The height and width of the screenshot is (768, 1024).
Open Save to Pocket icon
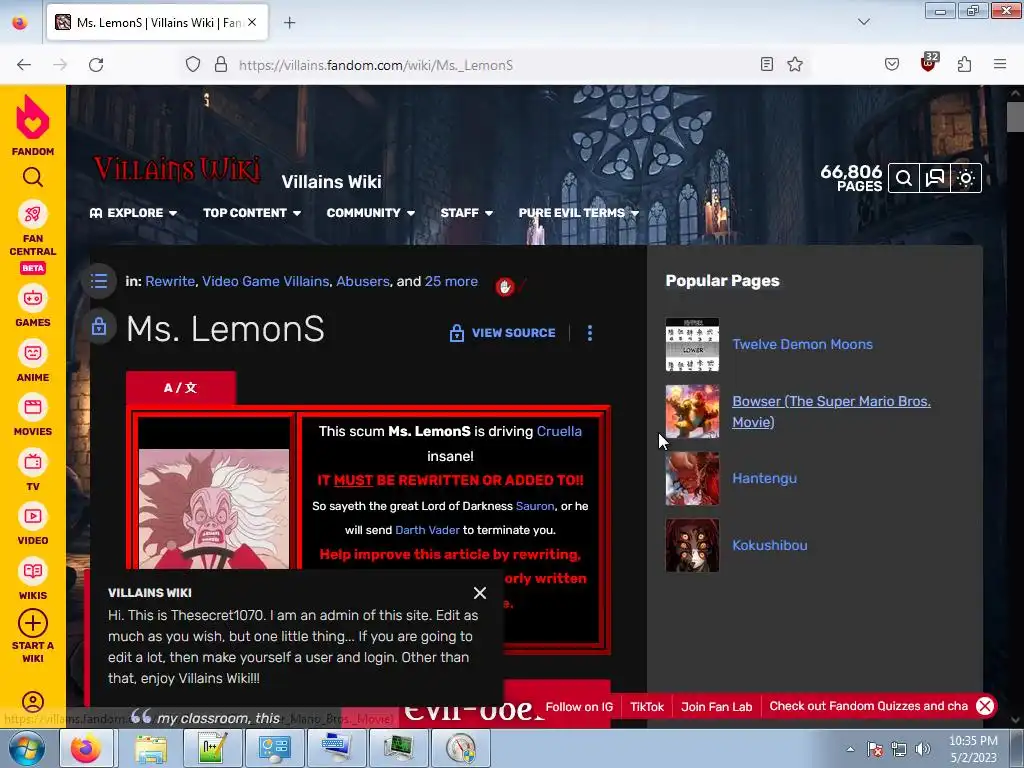[x=891, y=65]
